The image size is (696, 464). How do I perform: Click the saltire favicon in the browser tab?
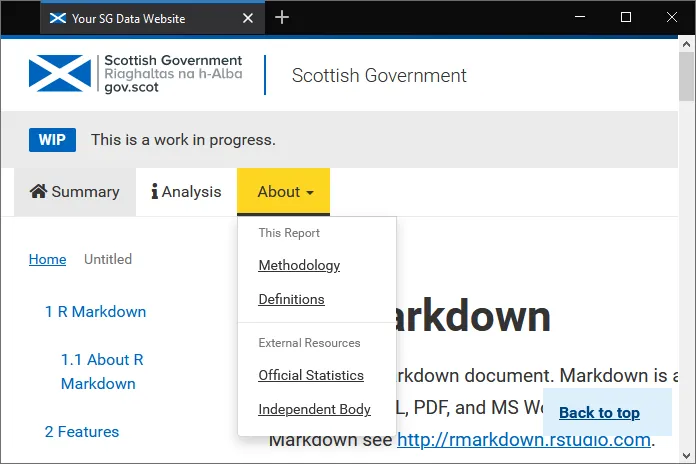pos(58,18)
